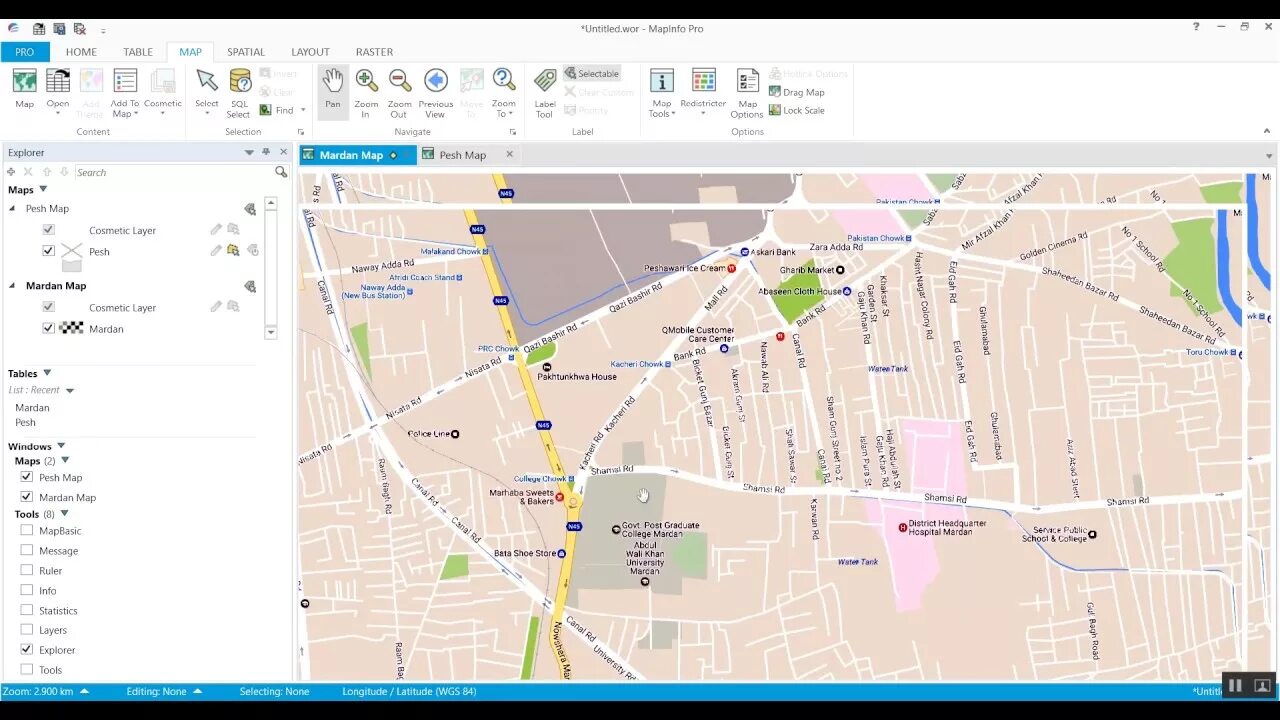Select Pesh in Tables list
This screenshot has width=1280, height=720.
click(x=25, y=422)
